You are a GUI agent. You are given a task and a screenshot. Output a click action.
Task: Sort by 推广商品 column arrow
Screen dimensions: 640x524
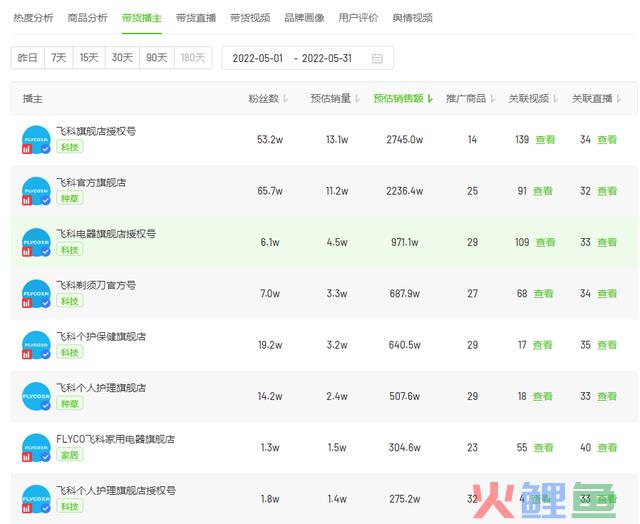pos(493,99)
